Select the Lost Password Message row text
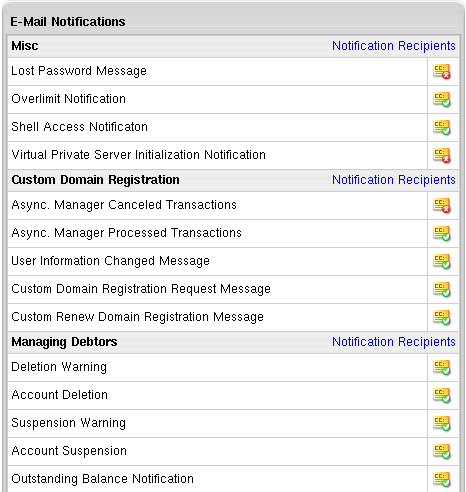466x492 pixels. 79,71
